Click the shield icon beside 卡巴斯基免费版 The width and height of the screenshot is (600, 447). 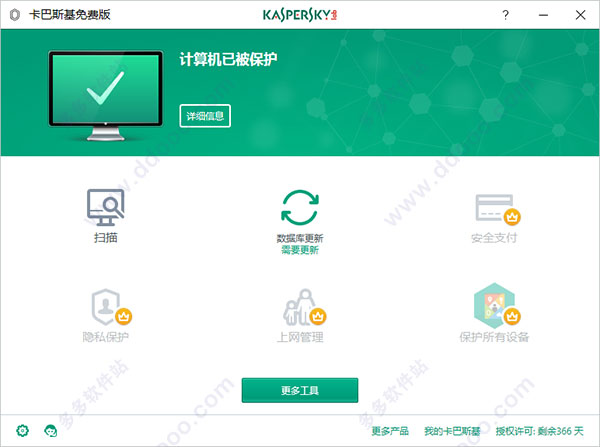coord(15,15)
